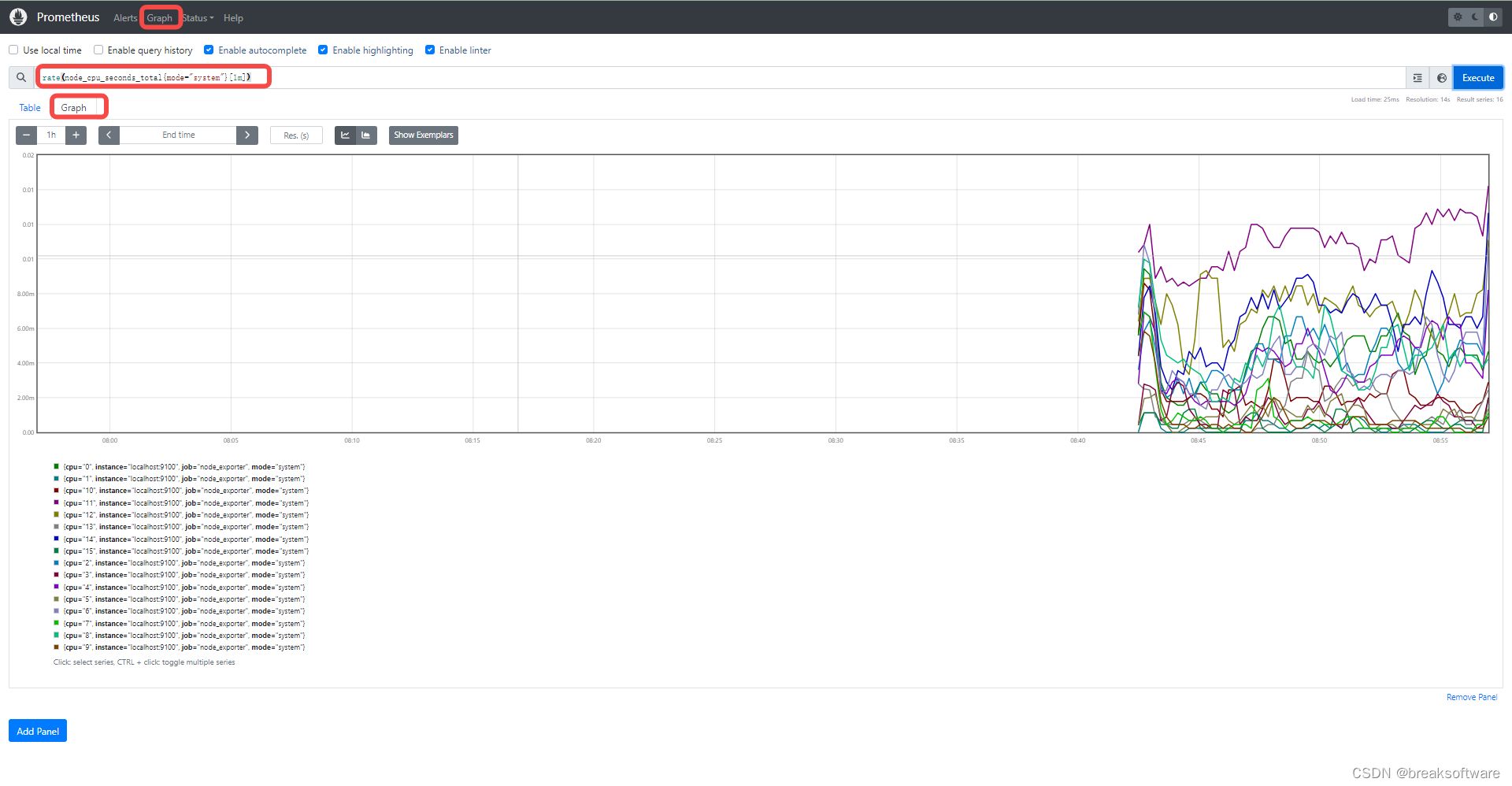Image resolution: width=1512 pixels, height=786 pixels.
Task: Switch to unstacked line graph icon
Action: click(345, 135)
